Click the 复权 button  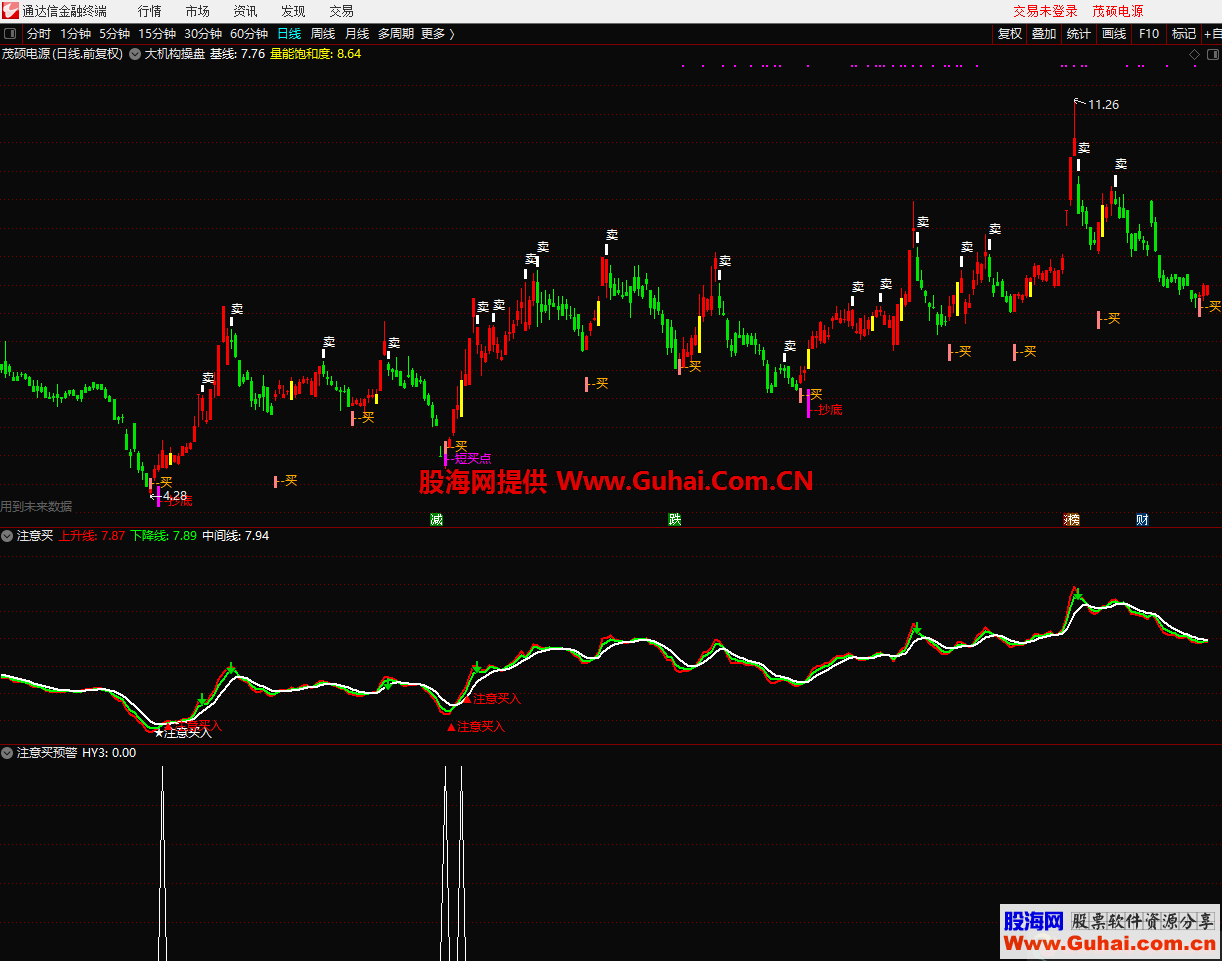(x=1010, y=34)
